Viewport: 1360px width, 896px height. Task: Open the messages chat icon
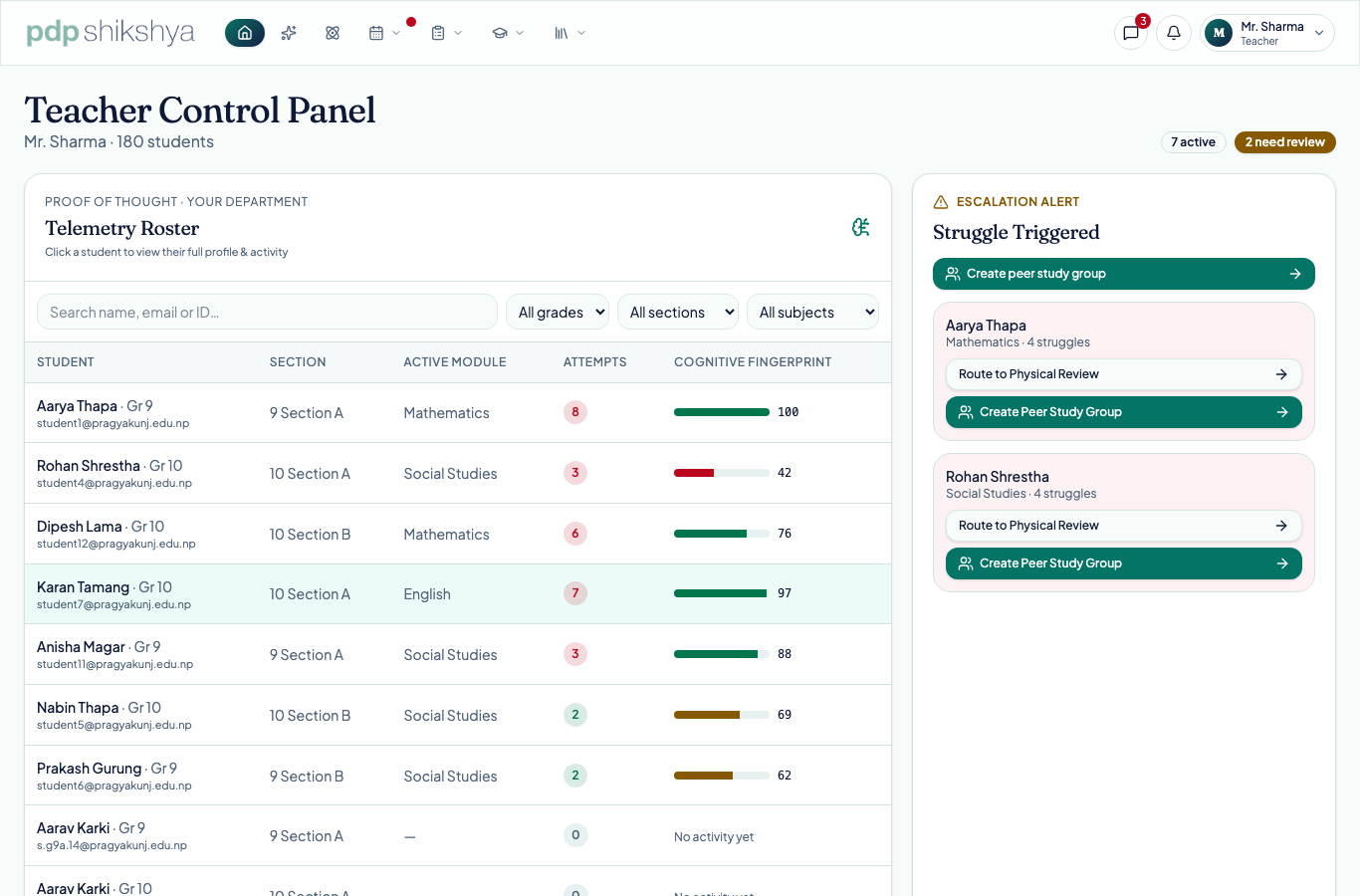click(1131, 33)
